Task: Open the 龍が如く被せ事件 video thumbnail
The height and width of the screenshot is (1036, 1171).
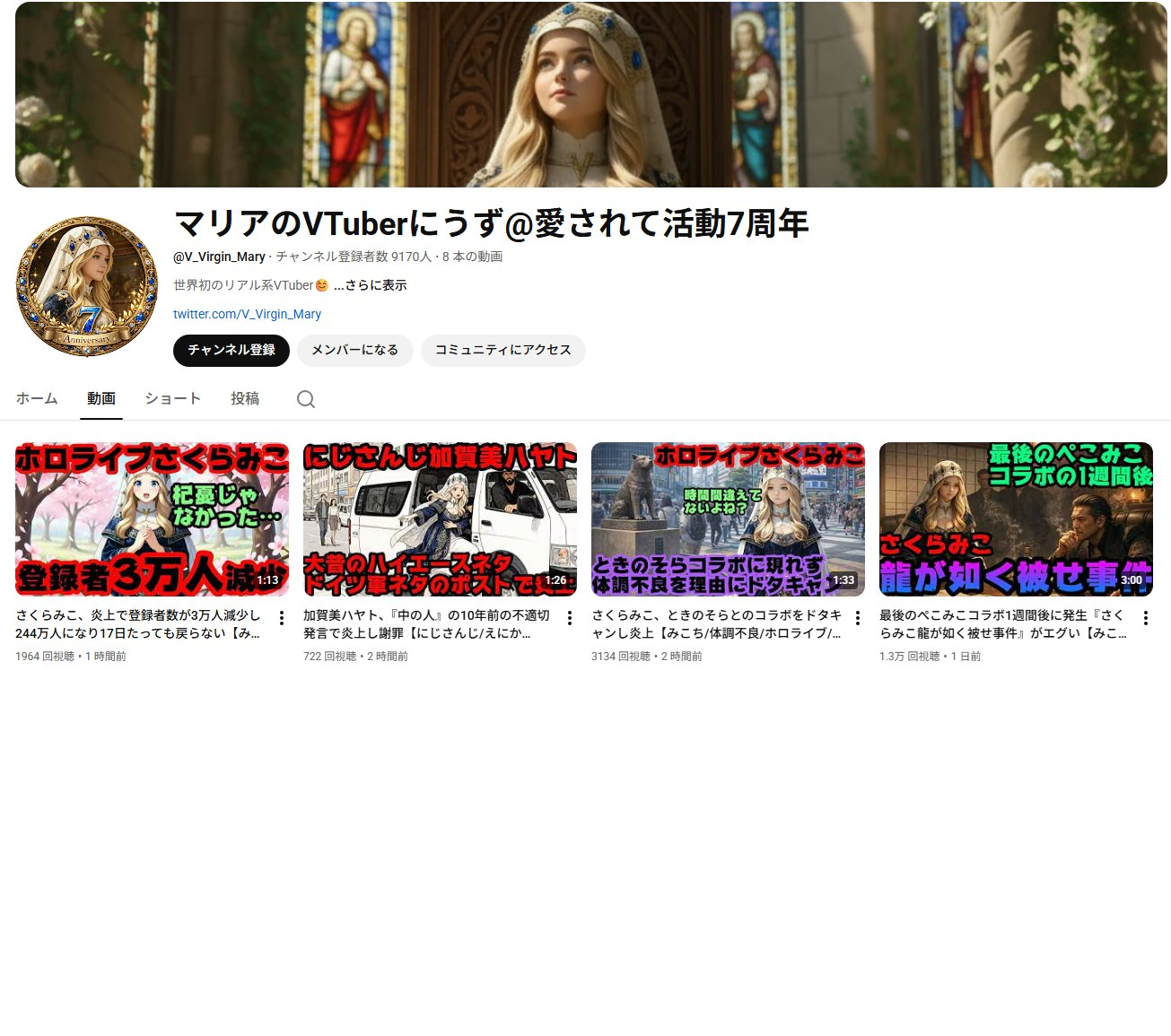Action: point(1017,519)
